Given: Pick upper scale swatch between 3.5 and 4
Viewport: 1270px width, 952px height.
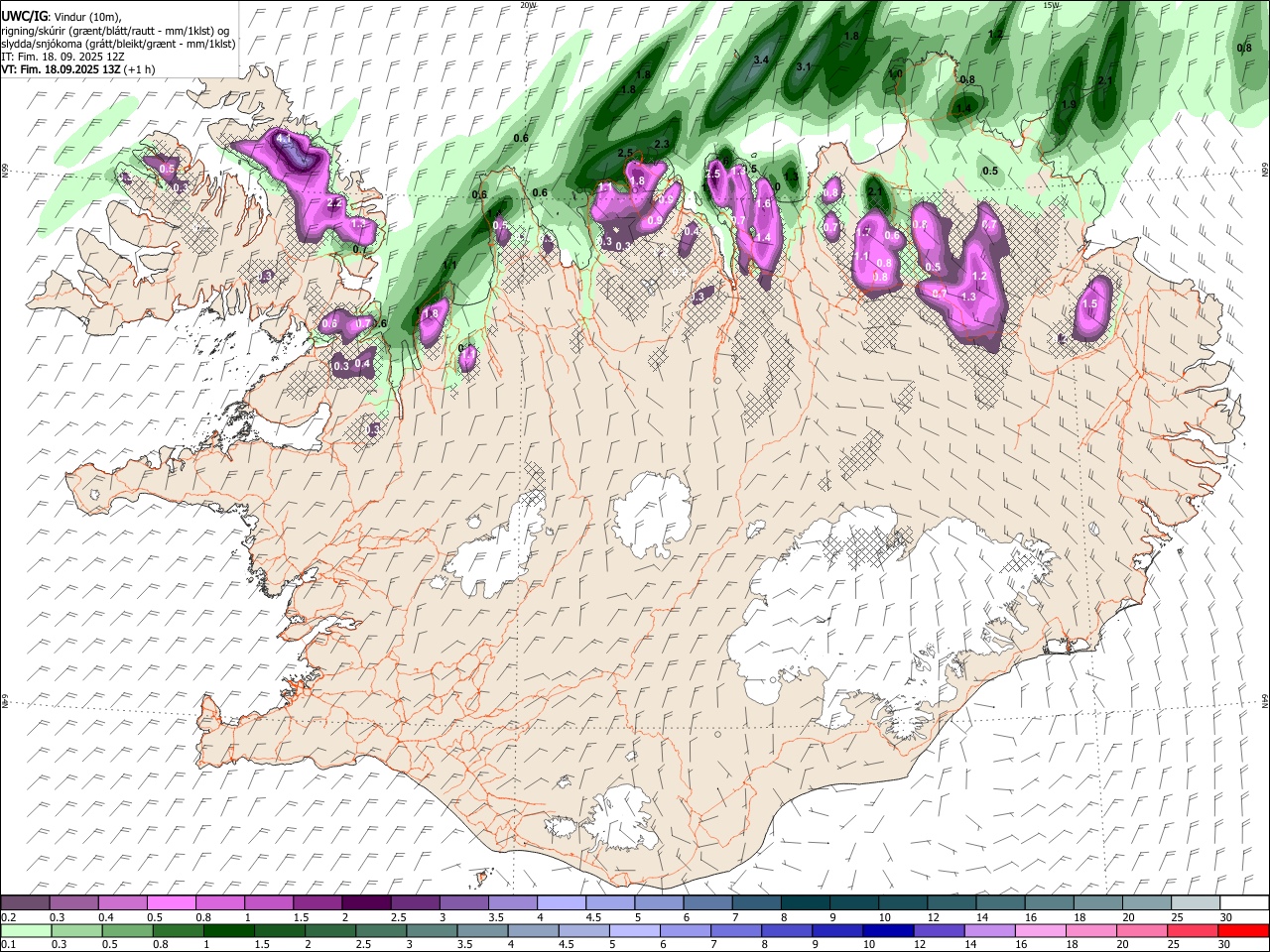Looking at the screenshot, I should (x=512, y=903).
